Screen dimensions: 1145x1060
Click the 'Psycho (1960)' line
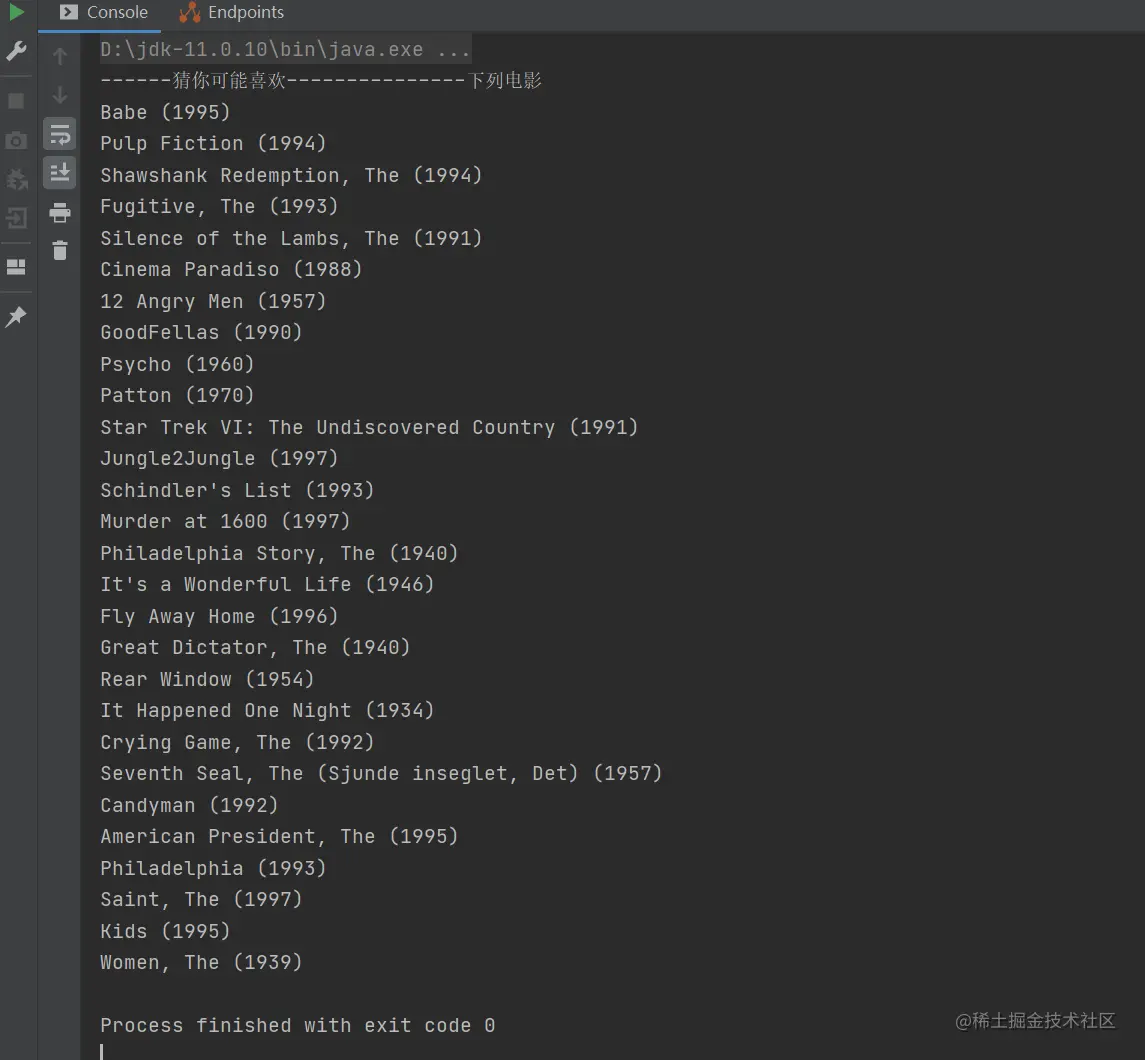point(177,364)
